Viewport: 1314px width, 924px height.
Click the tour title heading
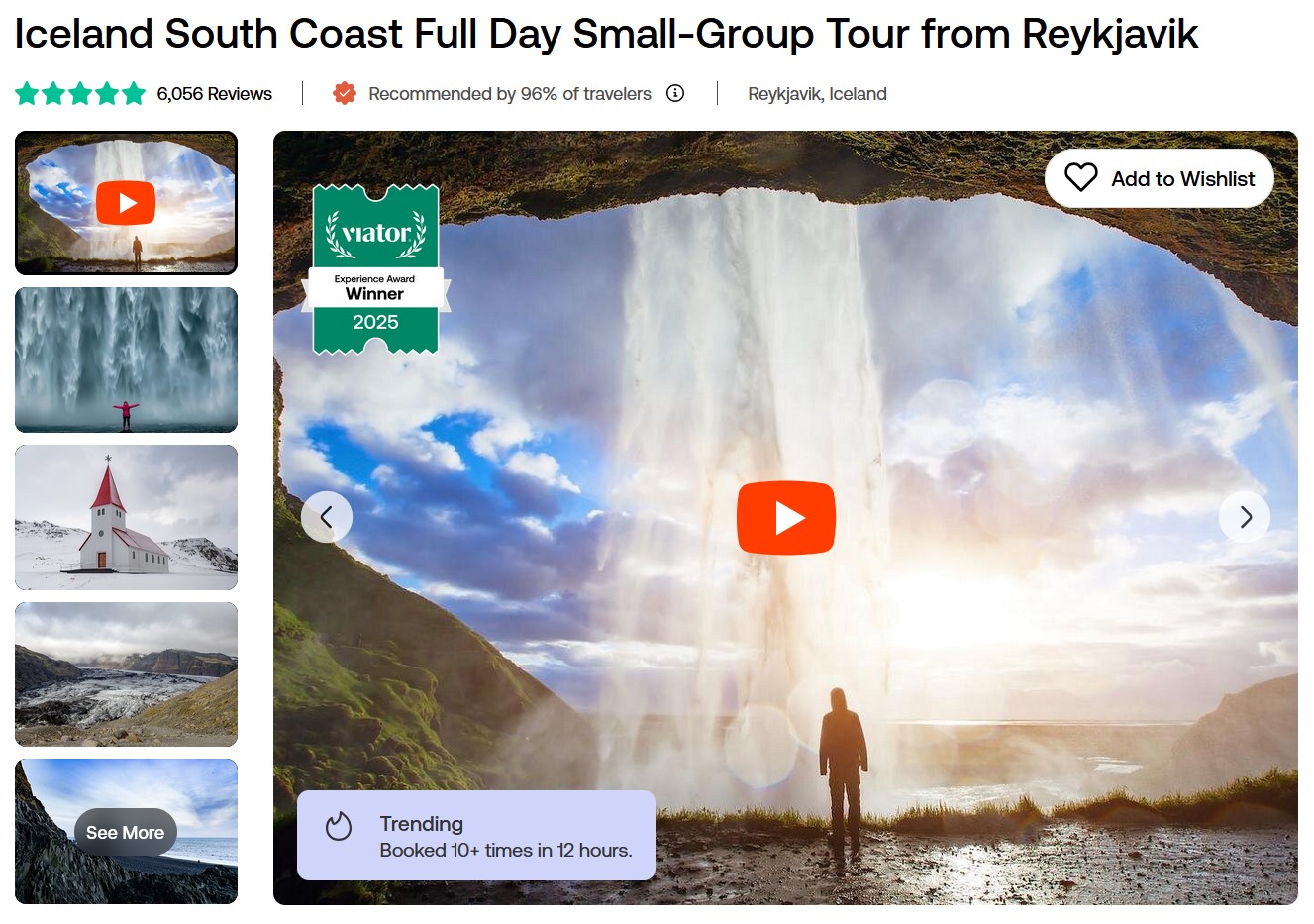(605, 34)
